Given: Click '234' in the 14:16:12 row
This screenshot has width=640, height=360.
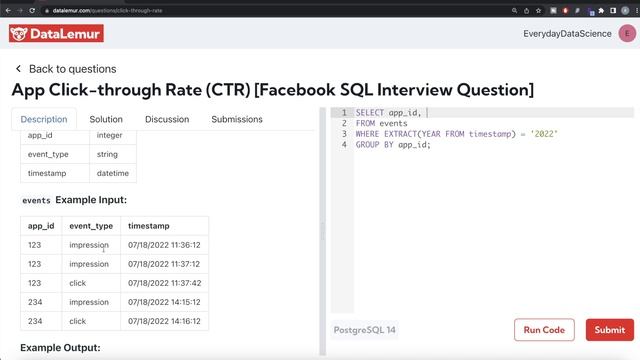Looking at the screenshot, I should click(x=35, y=321).
